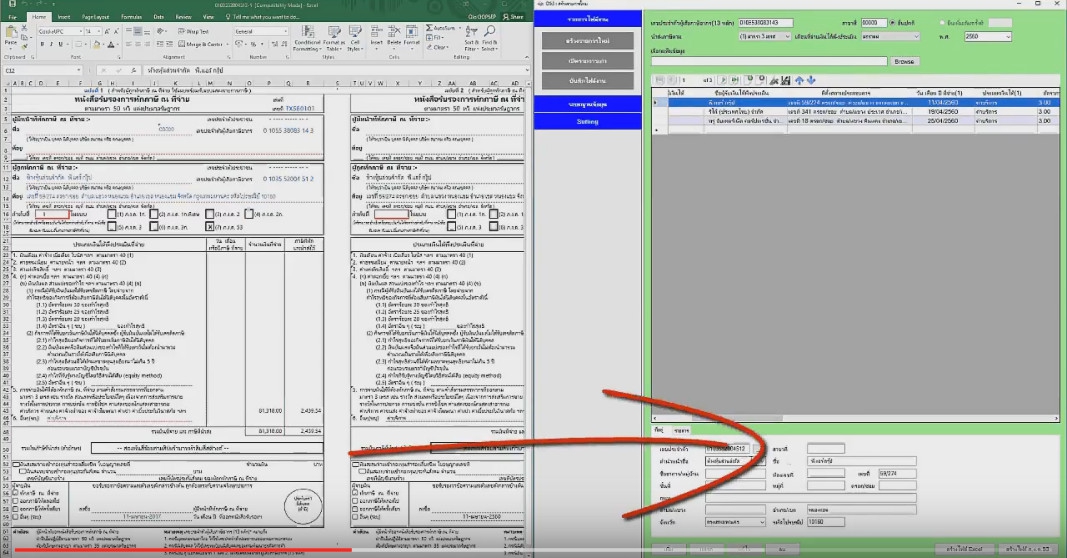Click the Cut scissors icon in Excel
Viewport: 1067px width, 558px height.
tap(24, 28)
